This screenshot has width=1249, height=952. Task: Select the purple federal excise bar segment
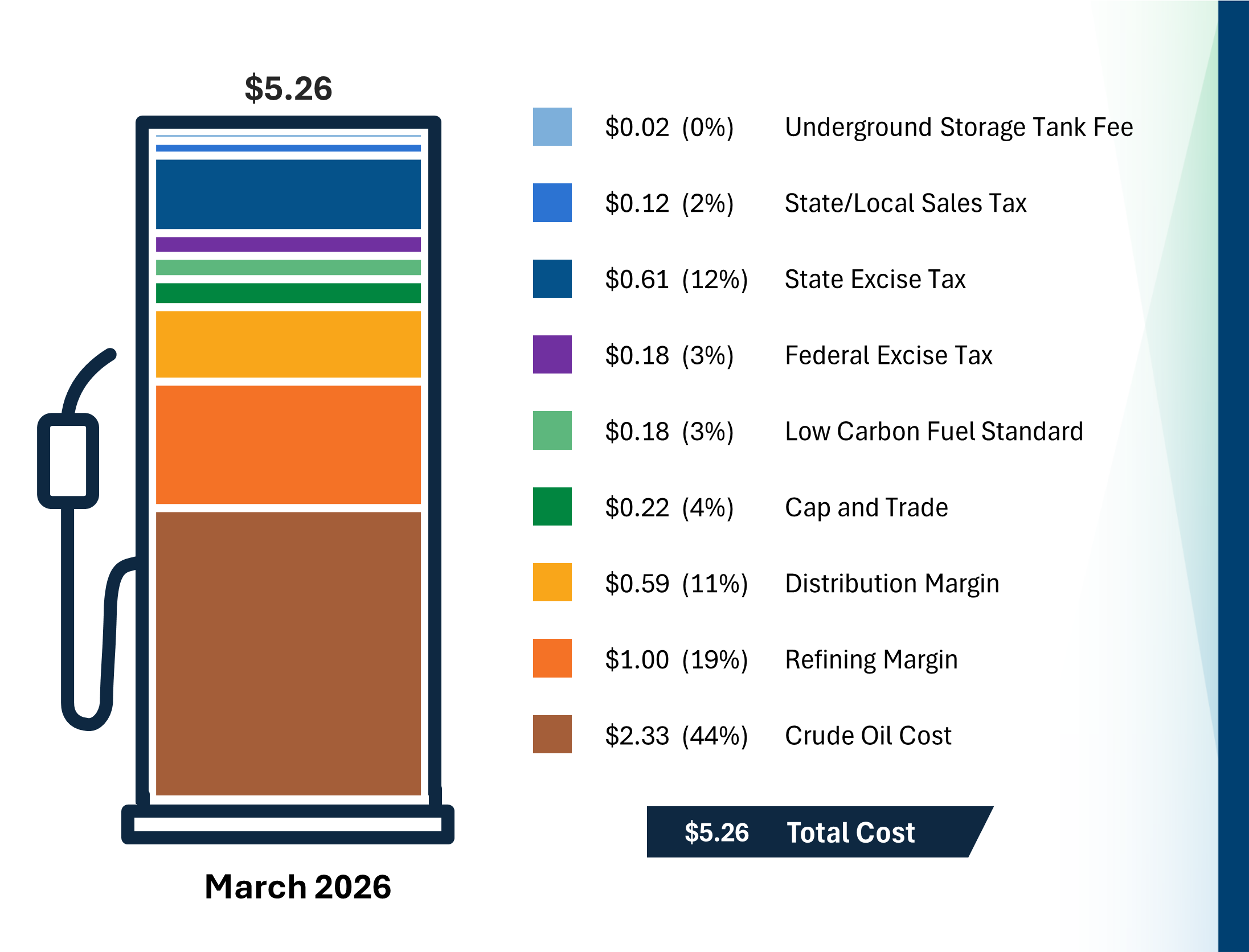pos(288,244)
